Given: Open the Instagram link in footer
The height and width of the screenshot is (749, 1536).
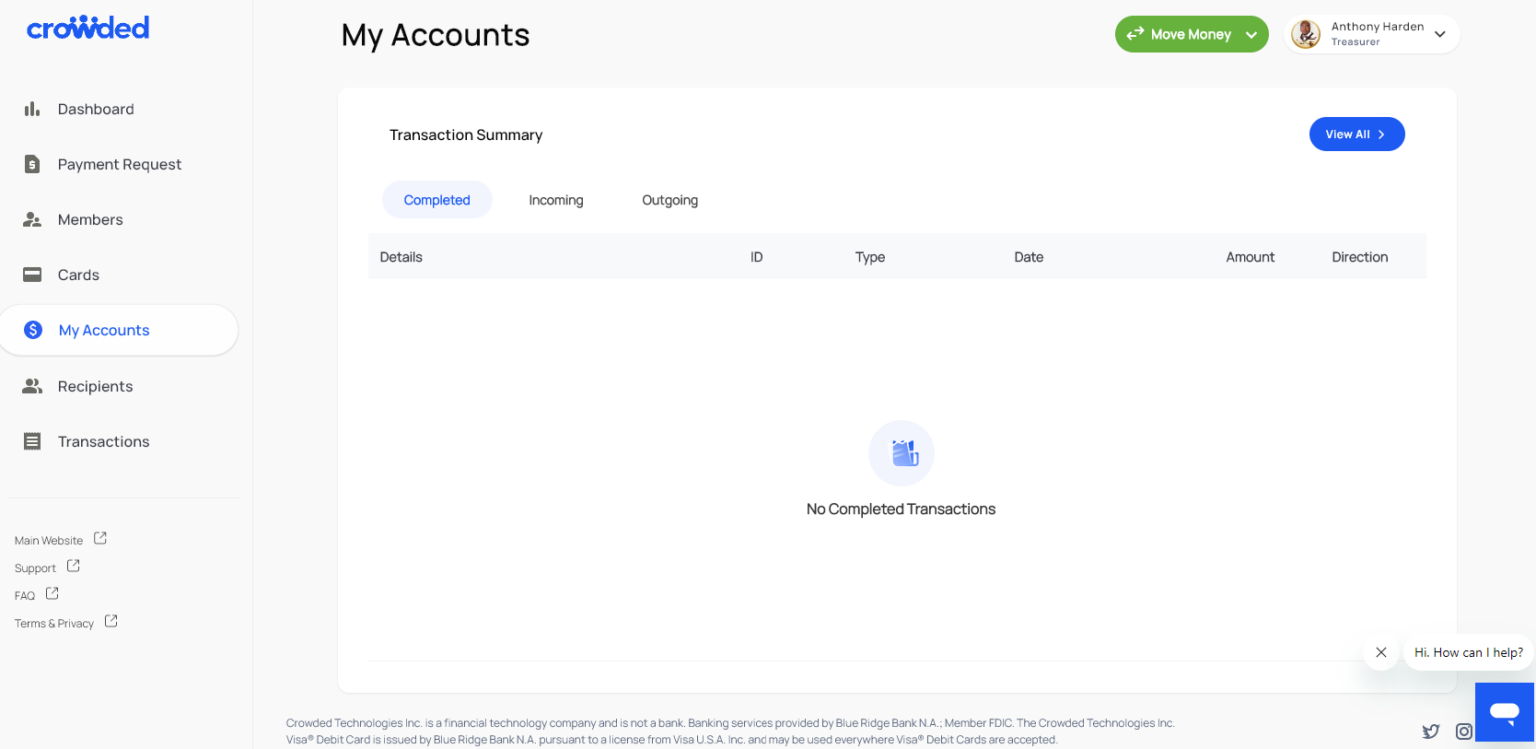Looking at the screenshot, I should click(1464, 731).
